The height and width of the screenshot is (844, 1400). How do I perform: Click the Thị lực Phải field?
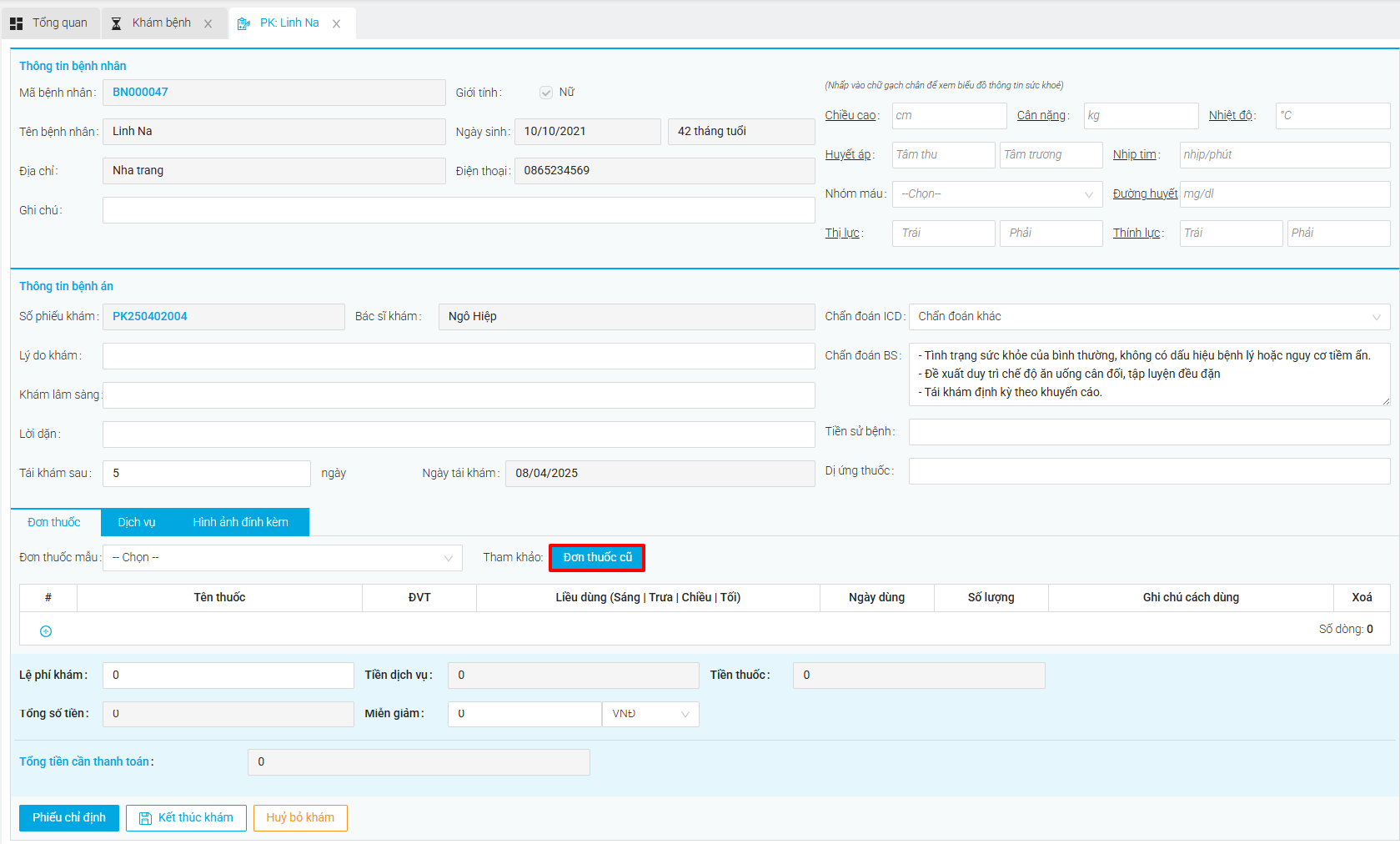[x=1051, y=234]
